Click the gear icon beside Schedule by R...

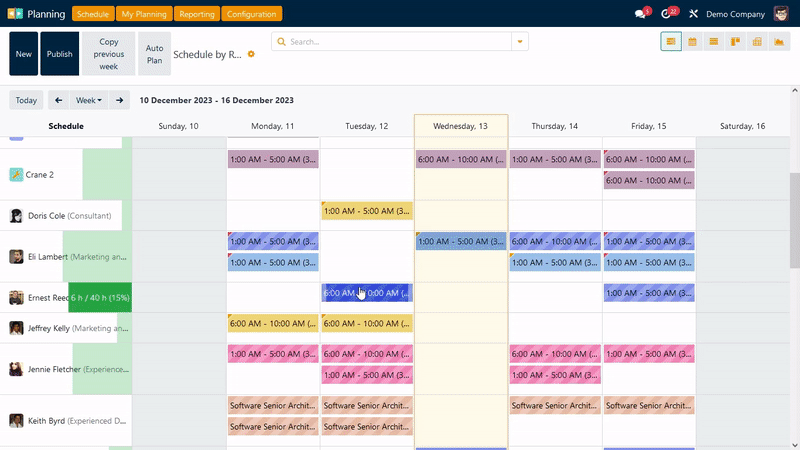click(251, 54)
